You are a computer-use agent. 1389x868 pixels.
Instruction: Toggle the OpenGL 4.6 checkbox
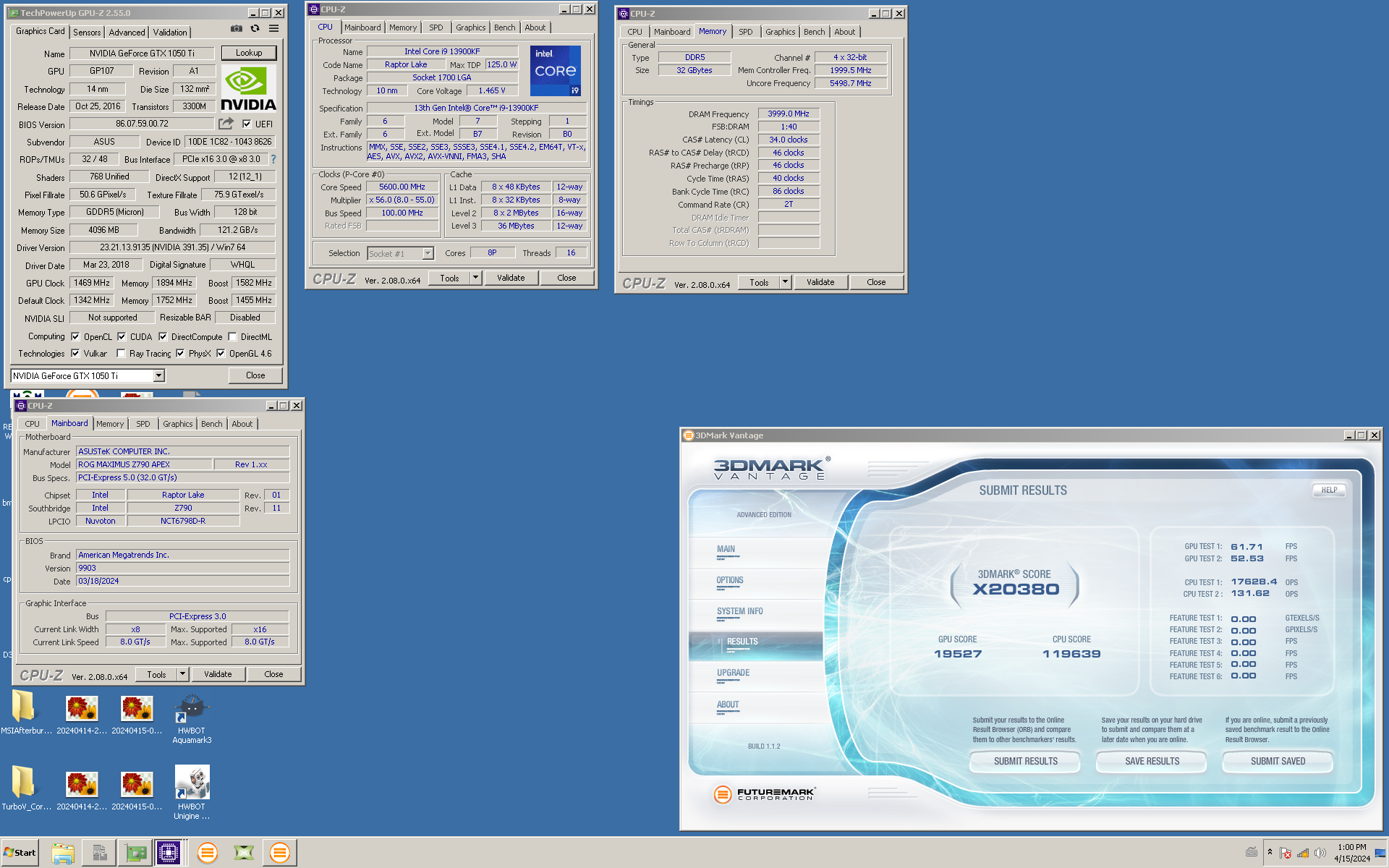(x=221, y=354)
